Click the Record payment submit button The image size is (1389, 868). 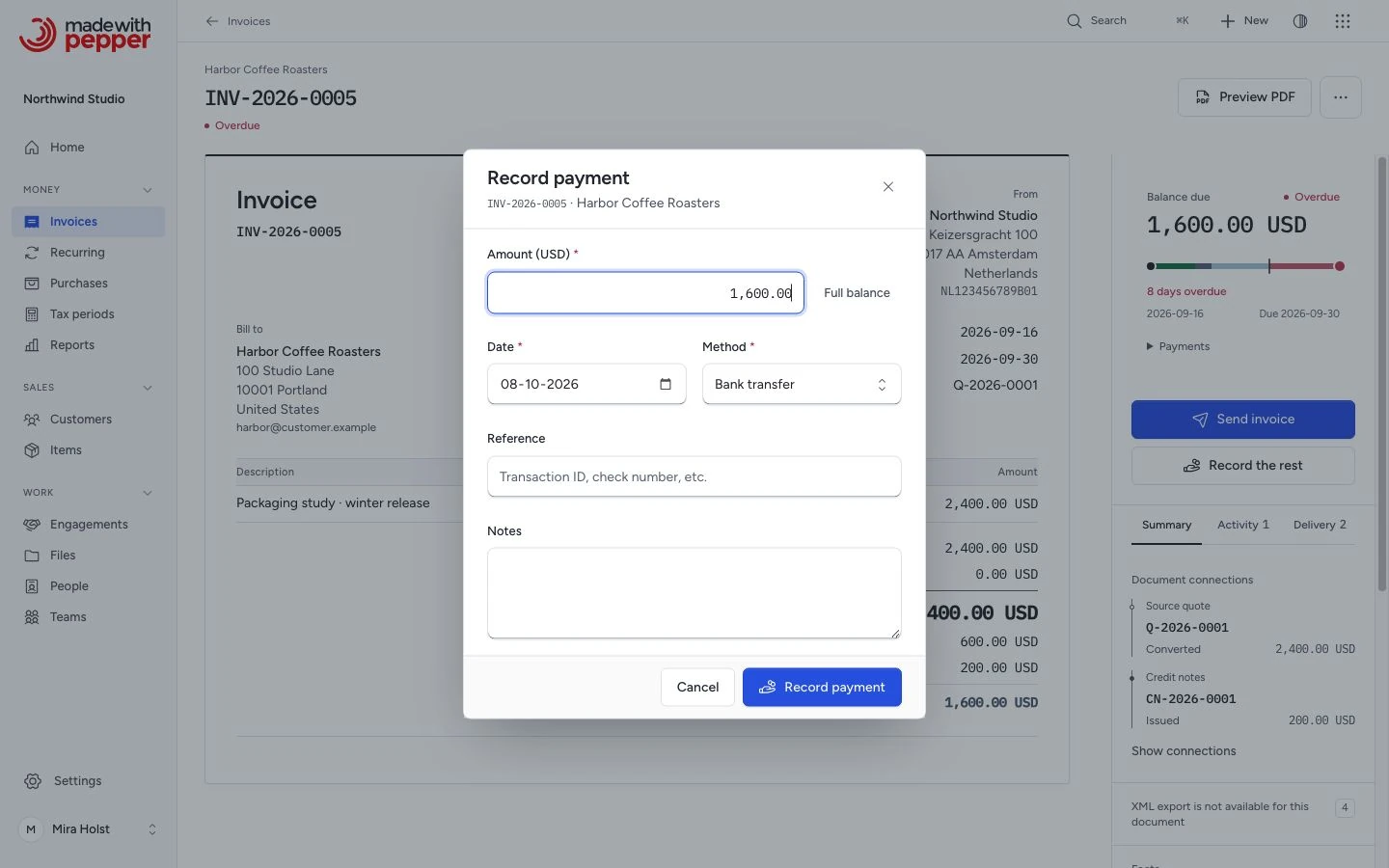pos(822,688)
